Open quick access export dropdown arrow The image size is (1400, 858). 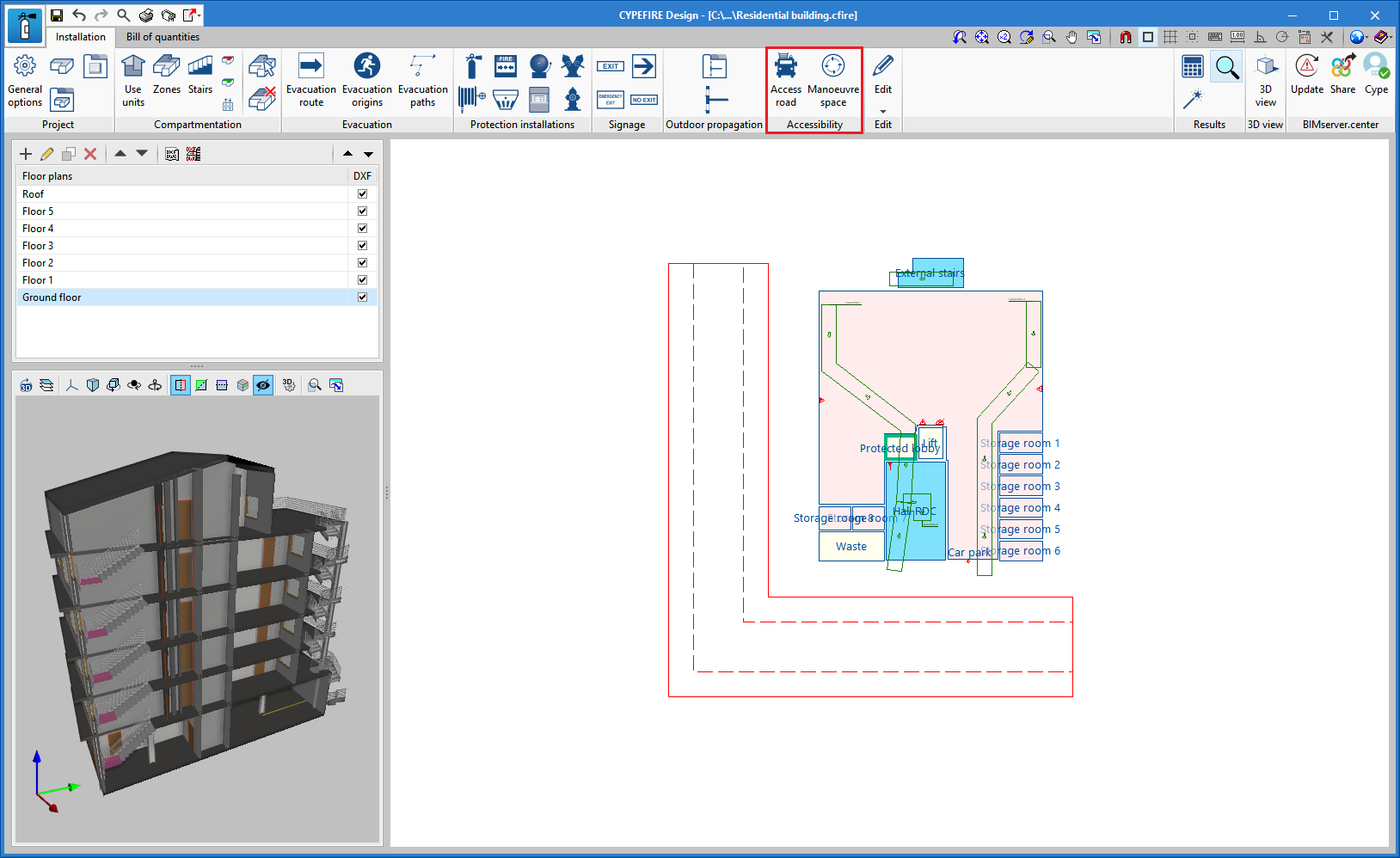click(x=200, y=15)
